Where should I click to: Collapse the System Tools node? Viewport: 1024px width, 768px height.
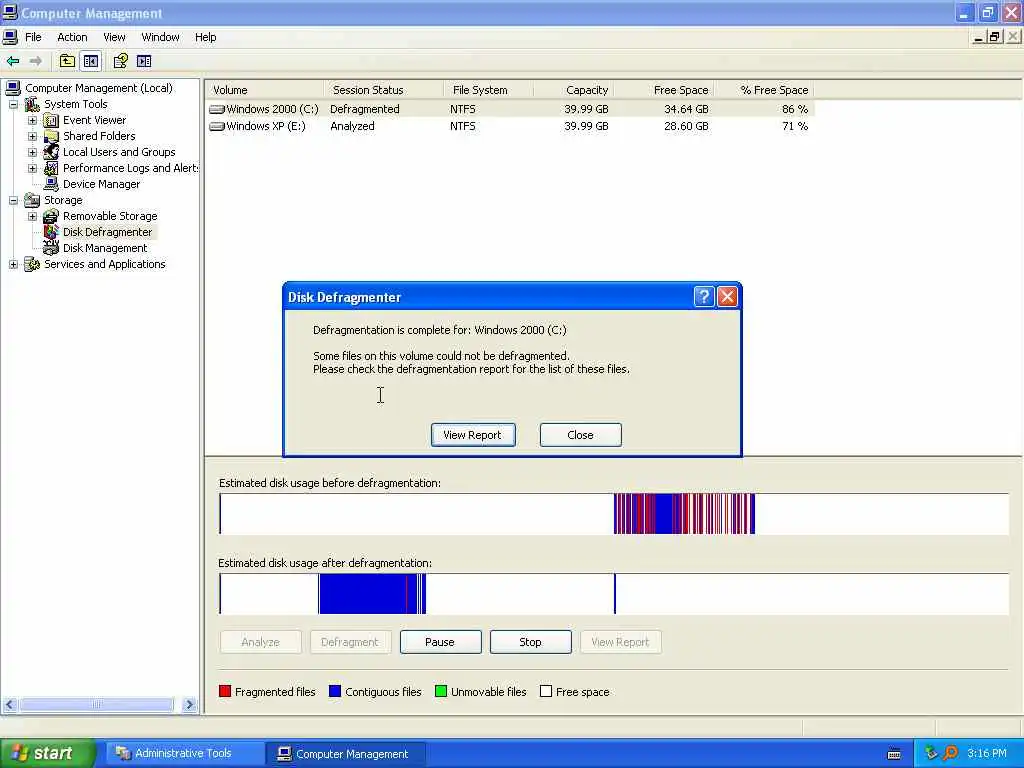13,104
